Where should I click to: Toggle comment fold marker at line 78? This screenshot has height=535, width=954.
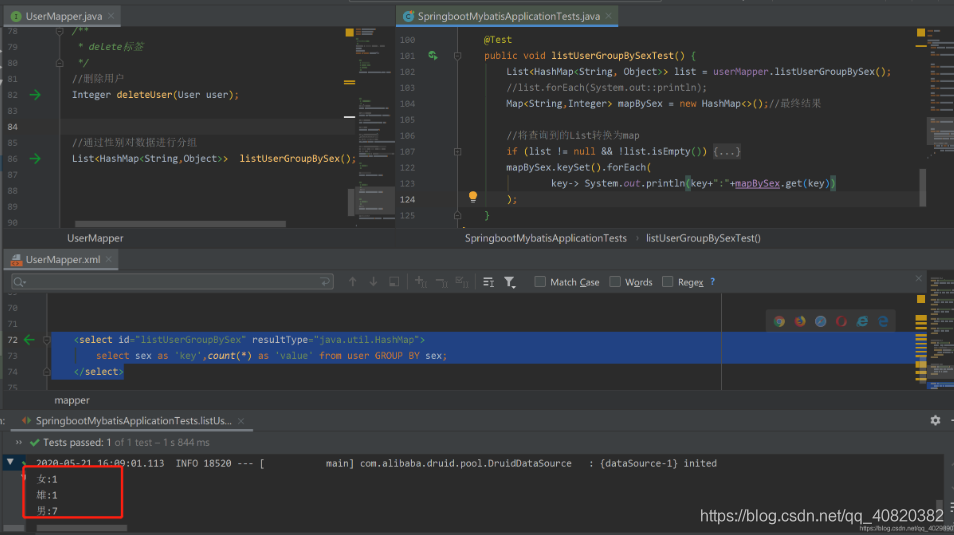pyautogui.click(x=60, y=31)
